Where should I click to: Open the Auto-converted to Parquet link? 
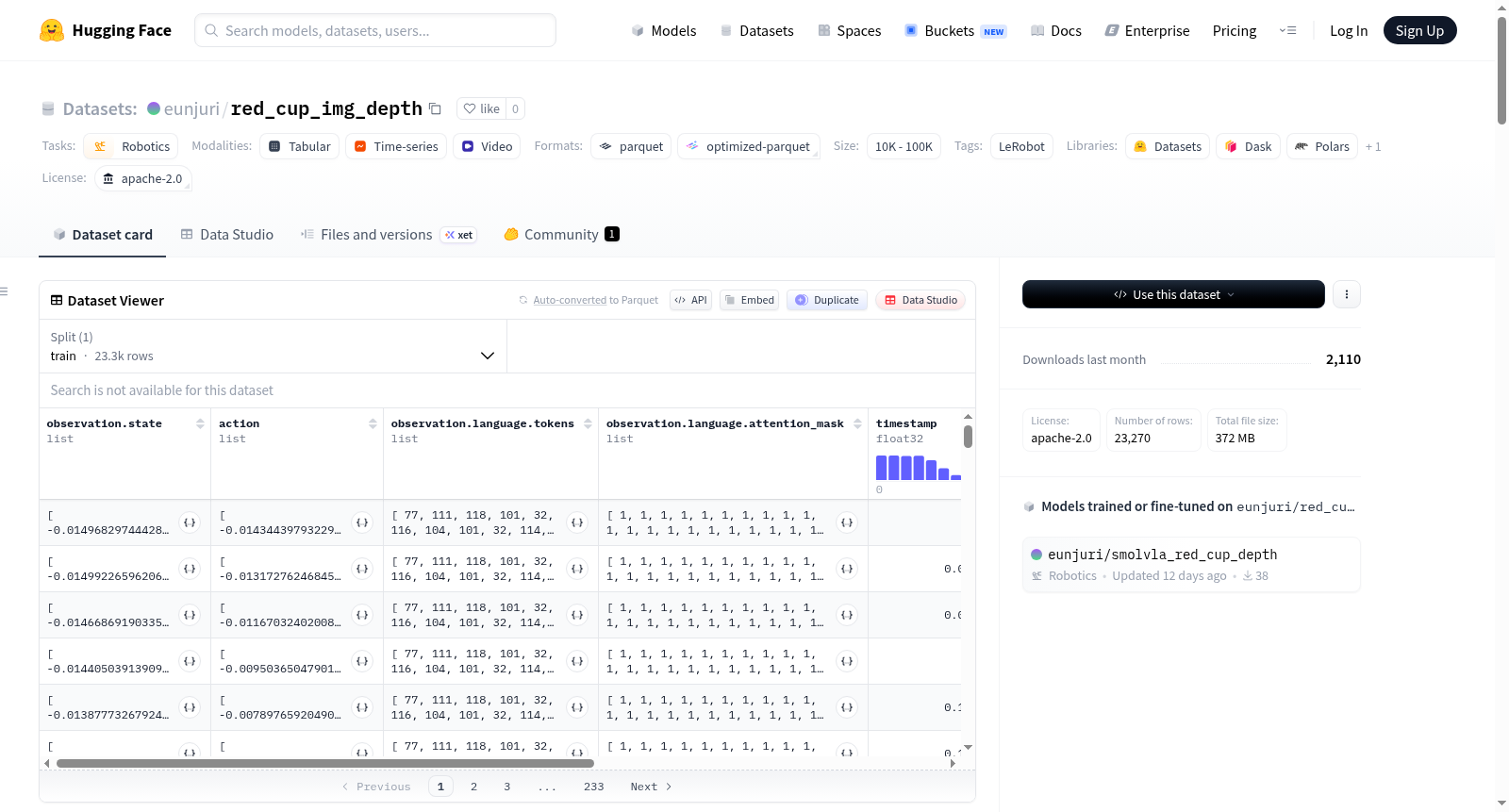tap(570, 300)
